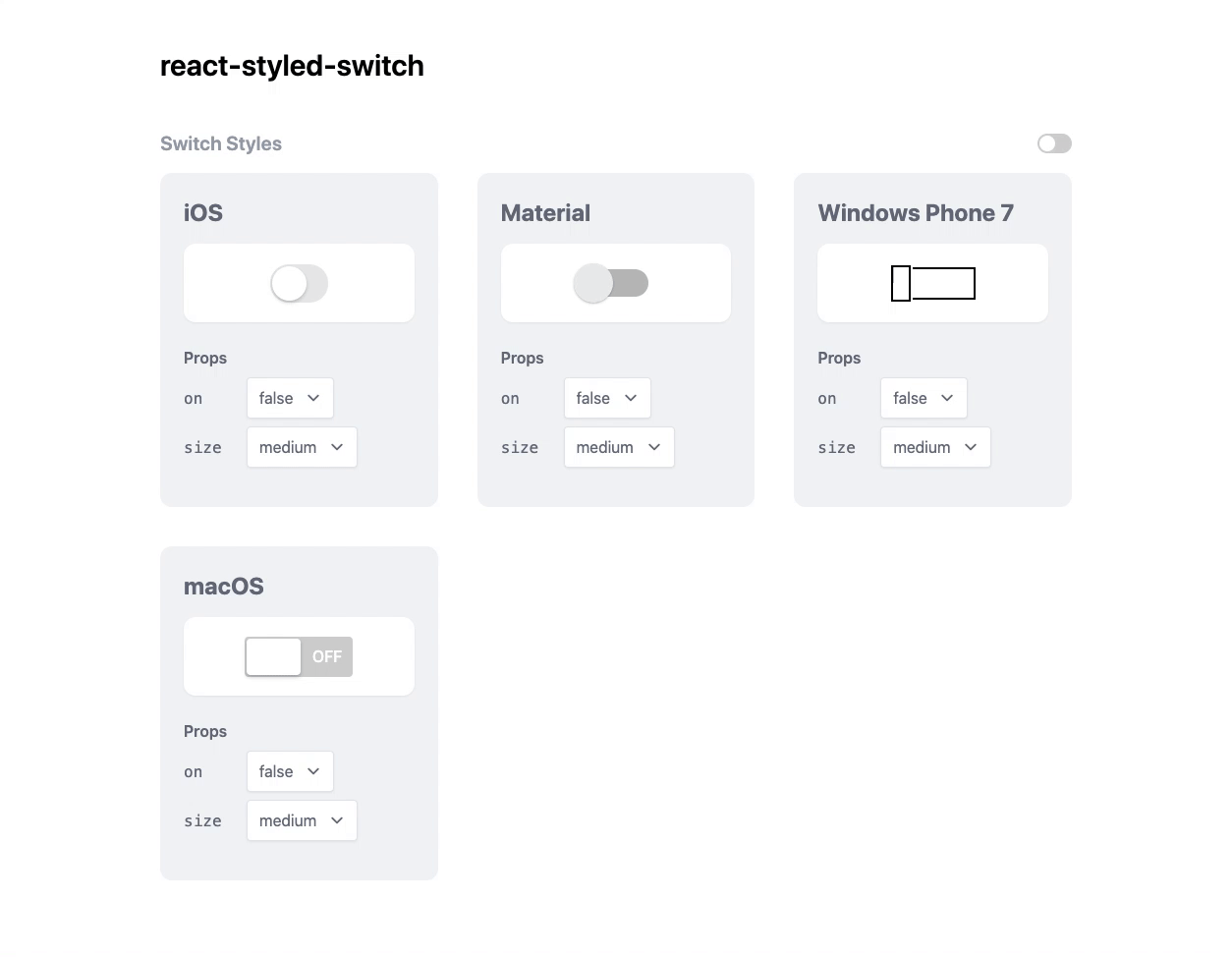
Task: Open the iOS size dropdown
Action: pyautogui.click(x=302, y=447)
